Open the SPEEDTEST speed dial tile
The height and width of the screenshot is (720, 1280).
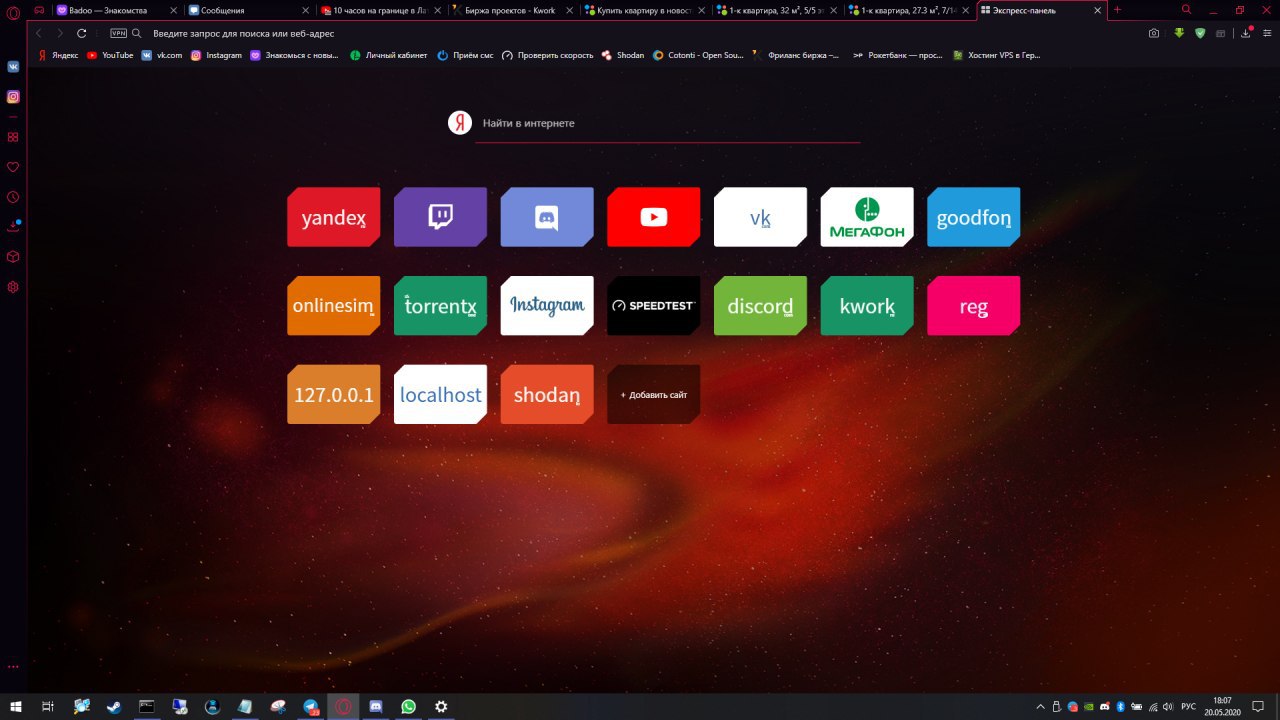pos(654,306)
